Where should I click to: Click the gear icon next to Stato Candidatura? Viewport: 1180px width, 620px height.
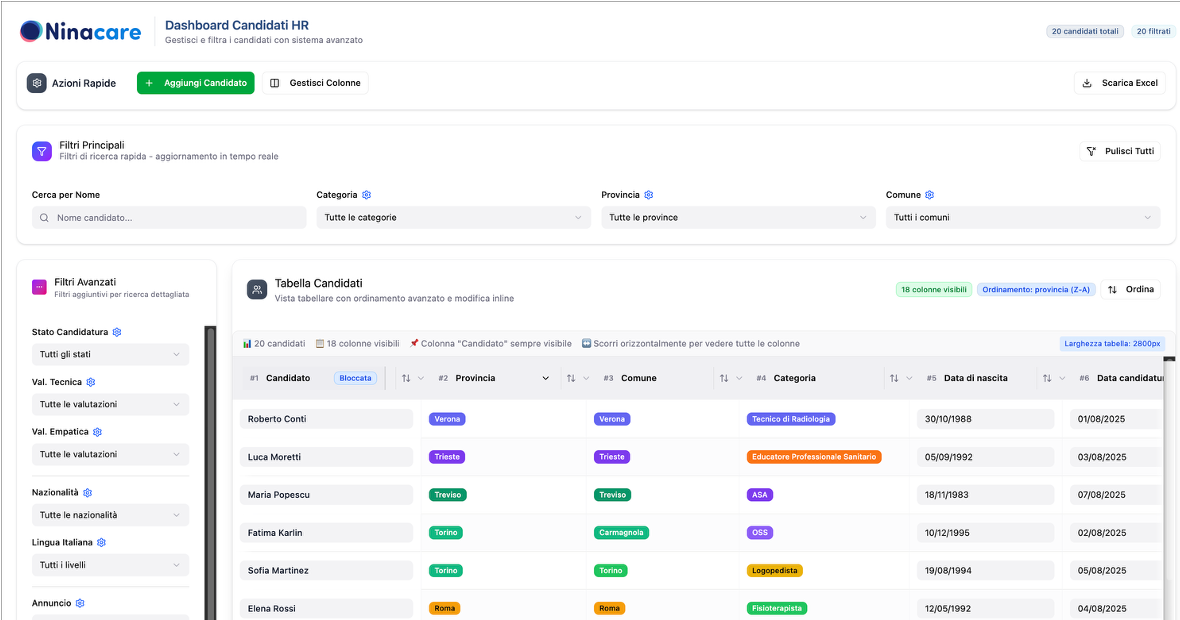[117, 332]
